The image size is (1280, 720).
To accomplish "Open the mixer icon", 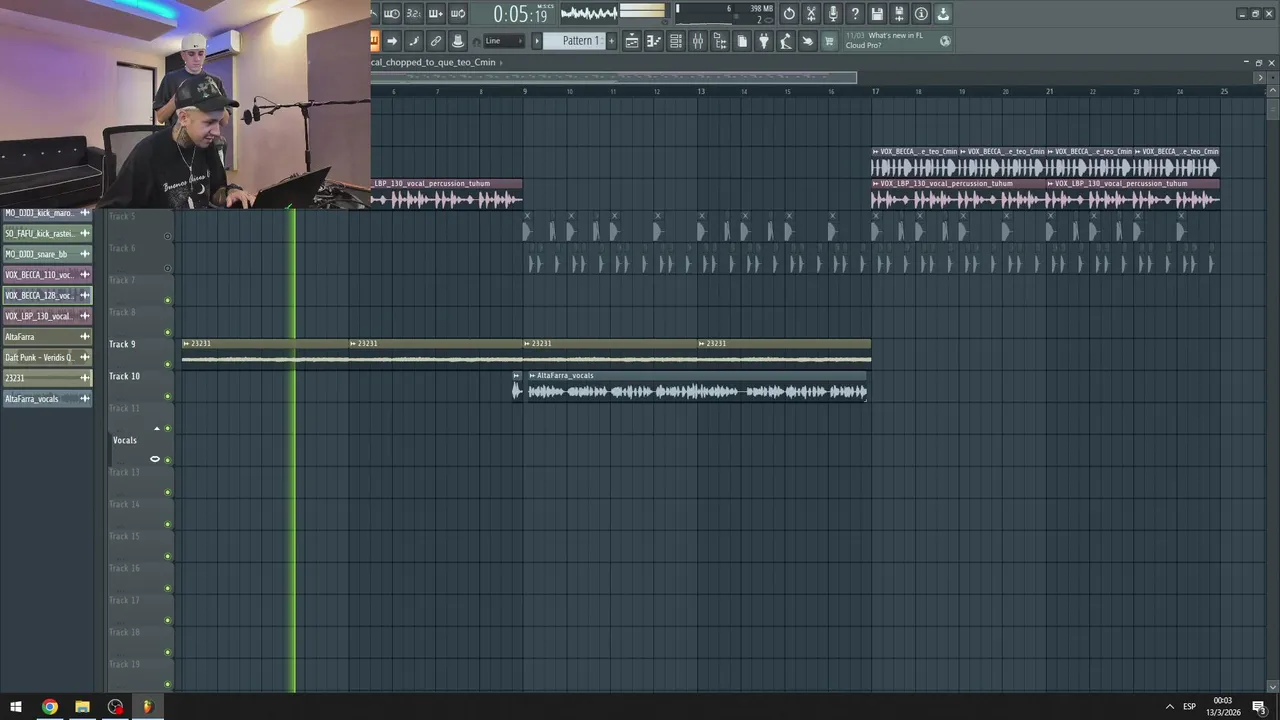I will tap(698, 41).
